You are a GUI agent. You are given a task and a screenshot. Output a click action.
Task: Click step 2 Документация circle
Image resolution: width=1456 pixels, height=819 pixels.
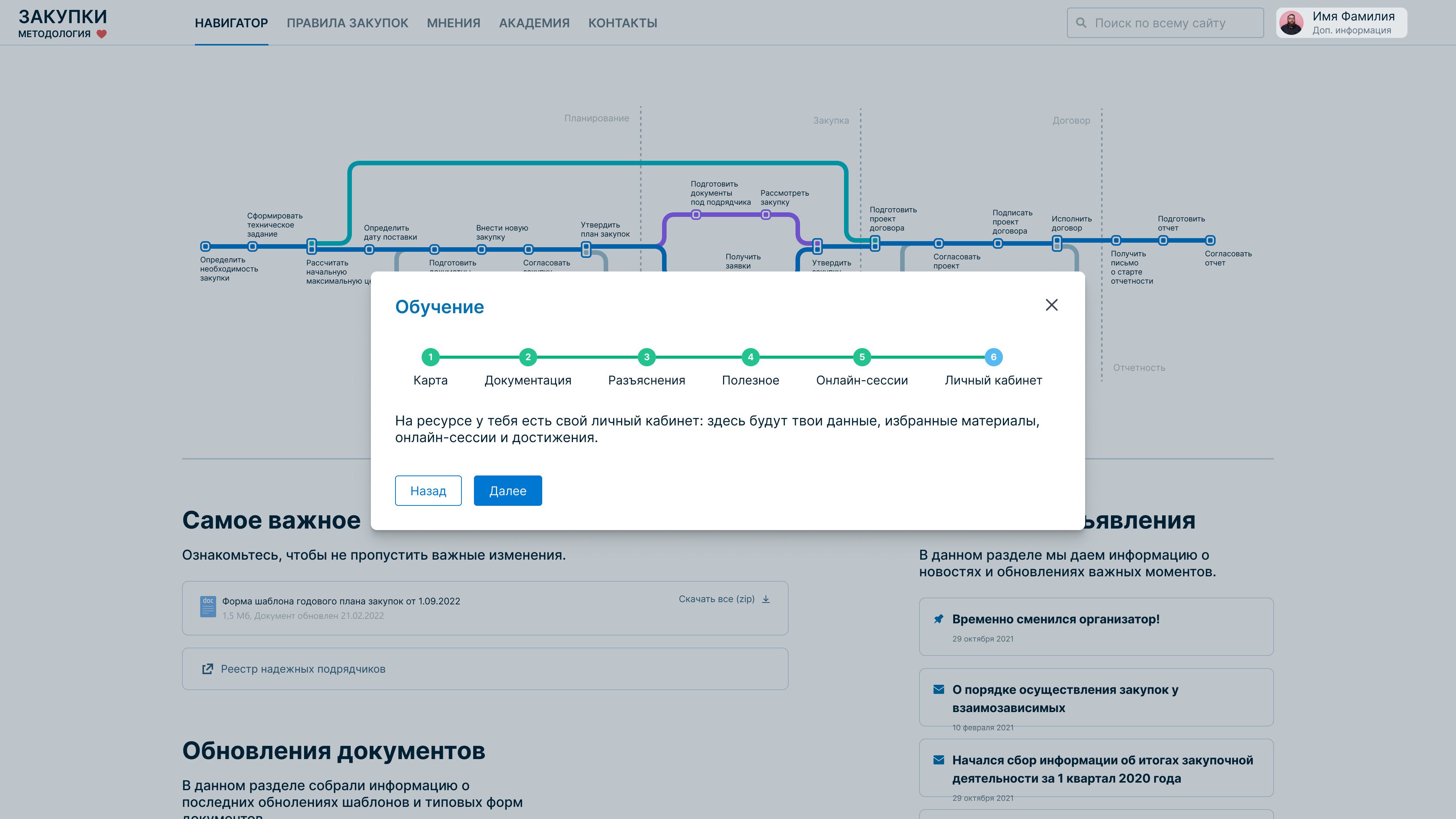(527, 357)
